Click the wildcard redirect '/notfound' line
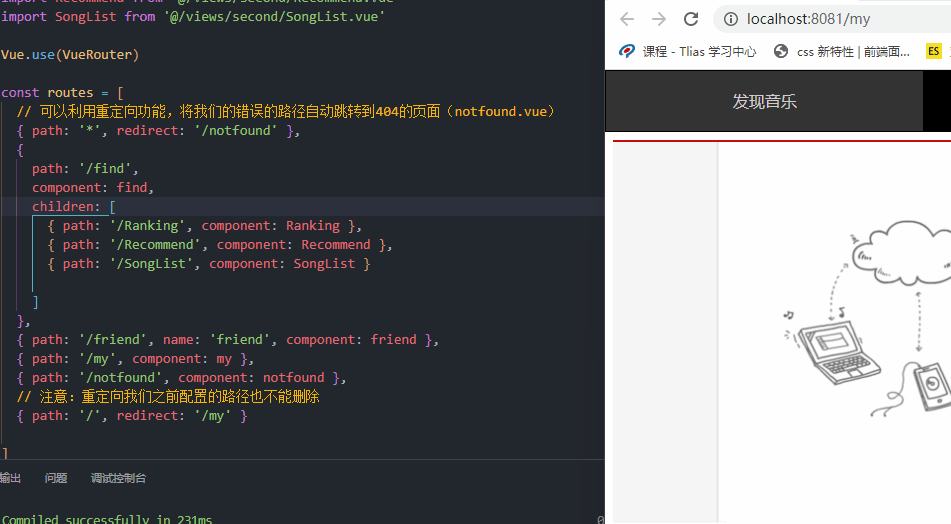This screenshot has width=951, height=524. click(158, 130)
